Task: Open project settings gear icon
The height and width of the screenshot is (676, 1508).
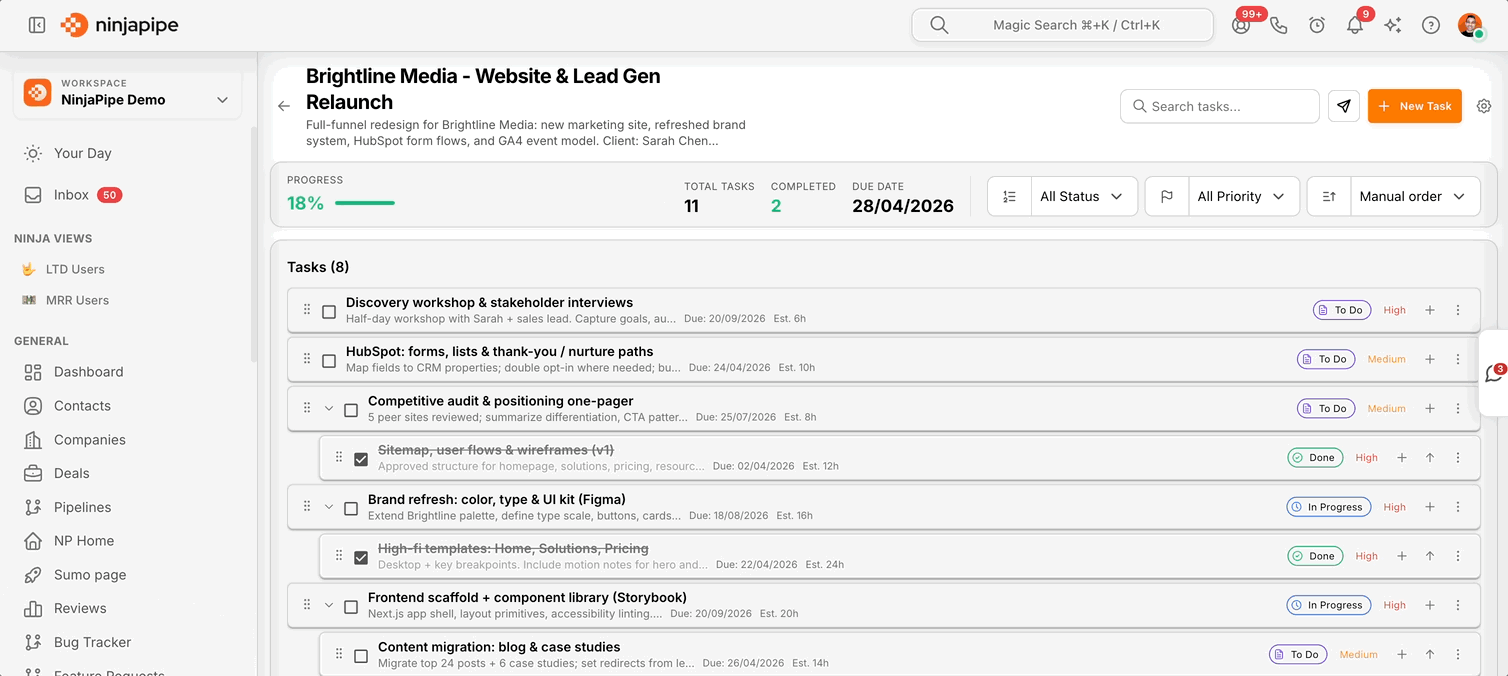Action: (1484, 106)
